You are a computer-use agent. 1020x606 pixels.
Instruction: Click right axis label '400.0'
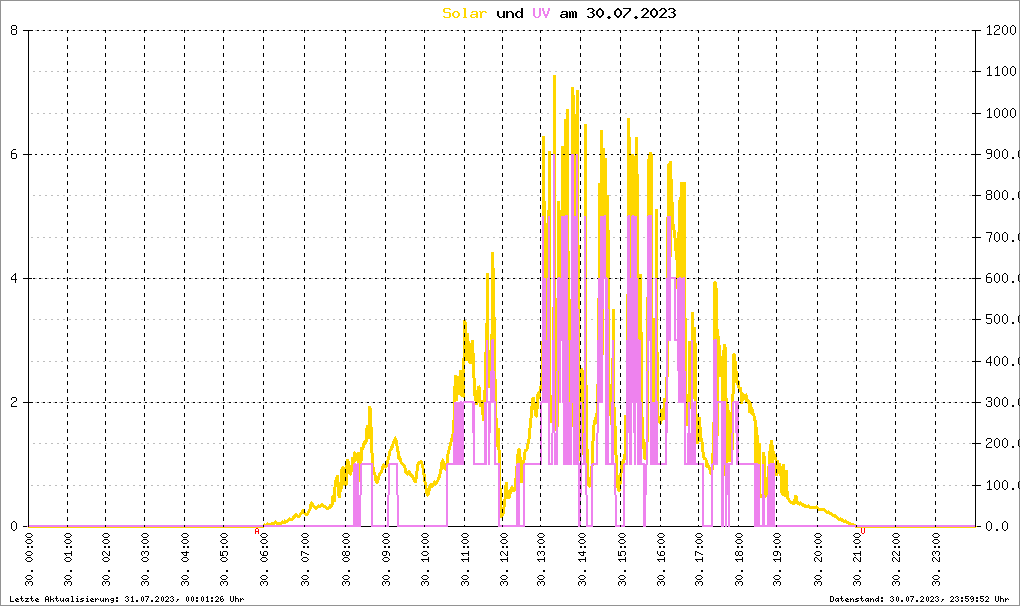click(1002, 362)
